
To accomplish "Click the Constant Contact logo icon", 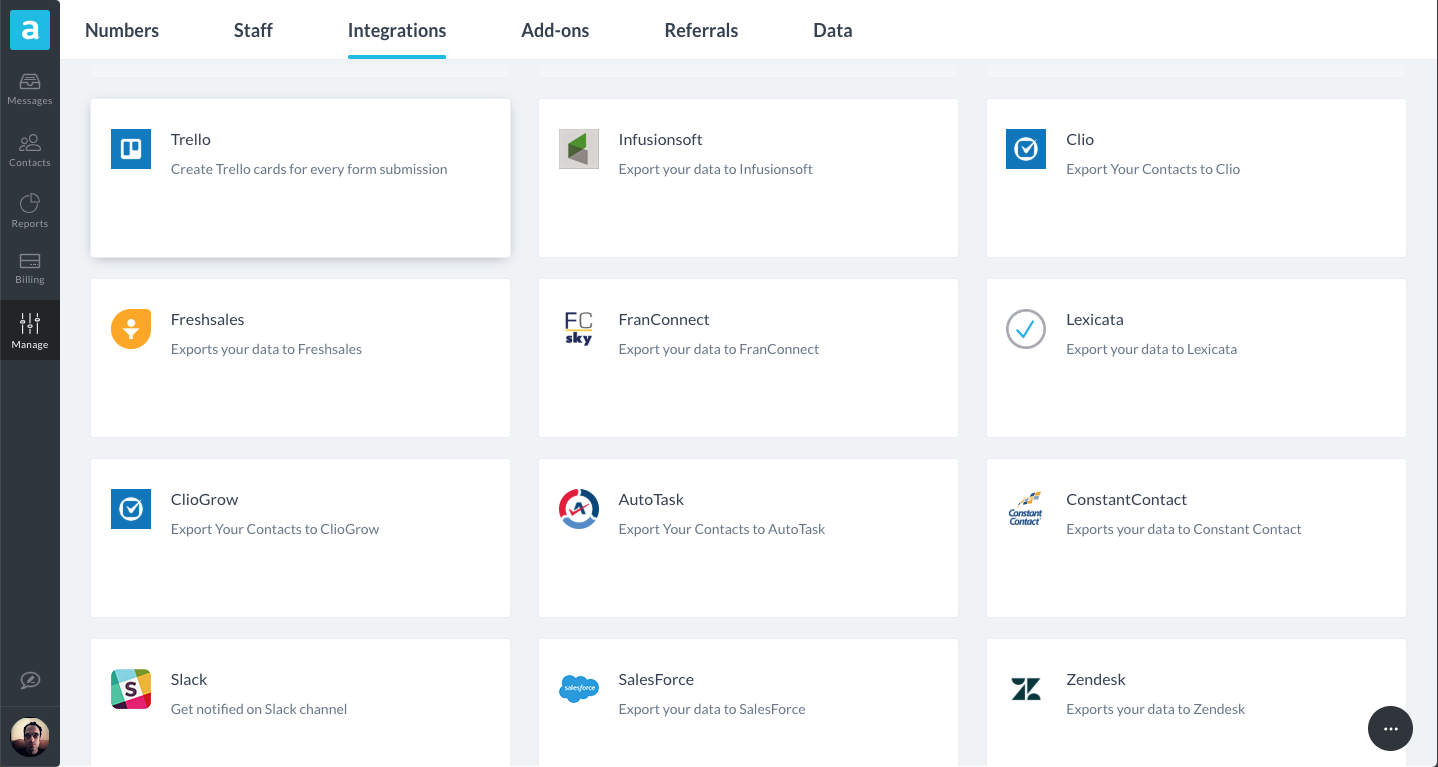I will [1026, 509].
